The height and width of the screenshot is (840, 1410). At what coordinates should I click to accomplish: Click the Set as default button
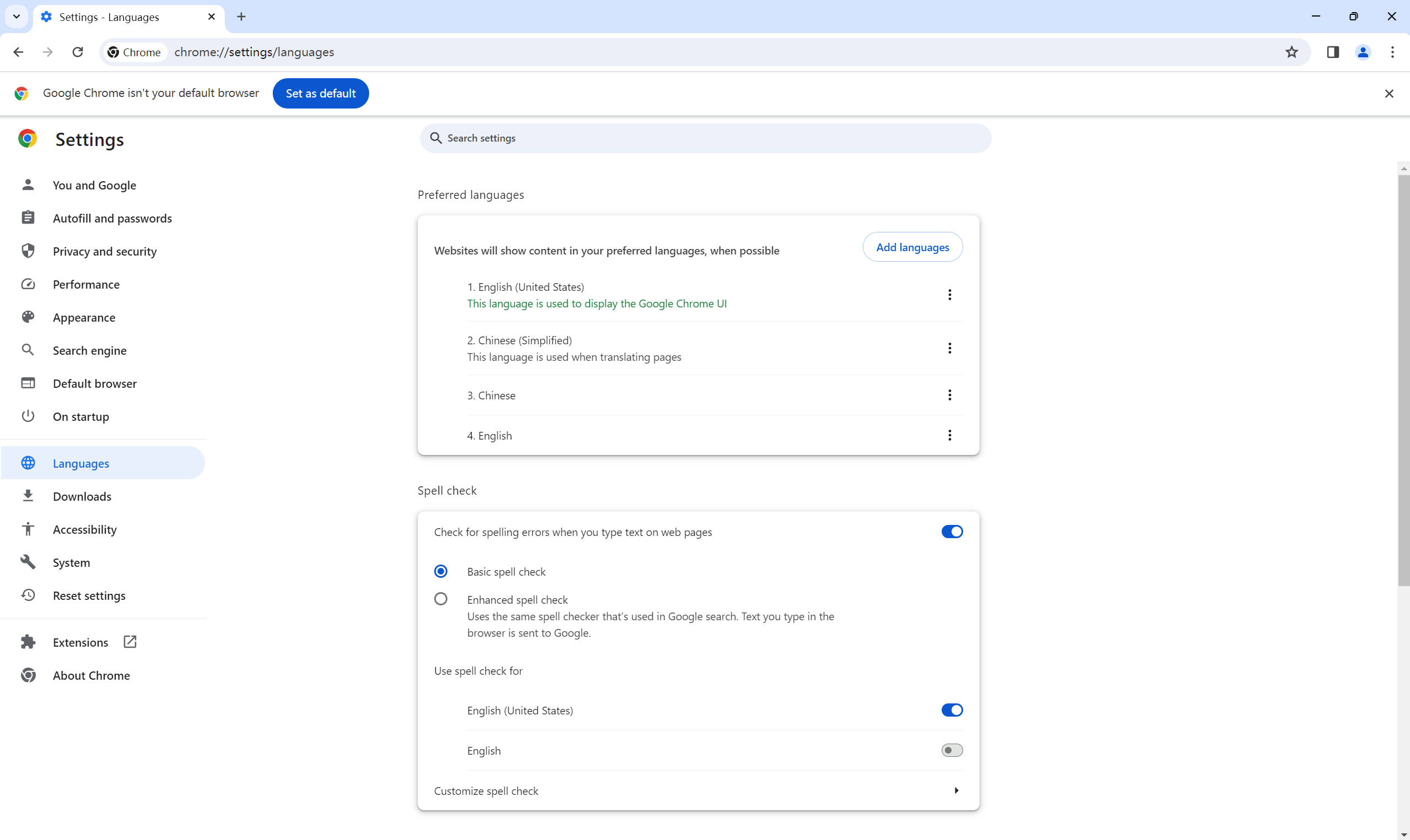[320, 94]
